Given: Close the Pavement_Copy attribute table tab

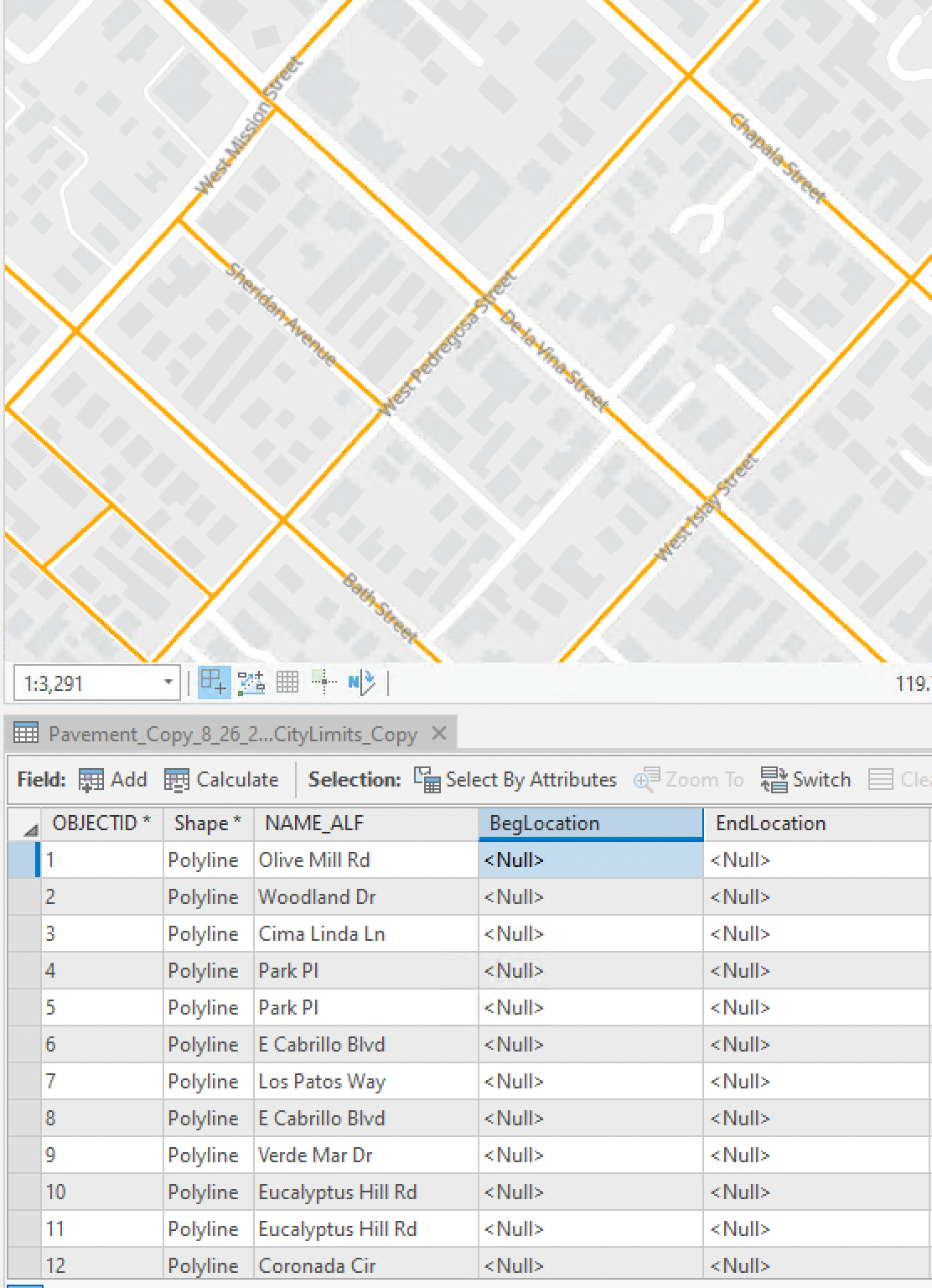Looking at the screenshot, I should [438, 734].
